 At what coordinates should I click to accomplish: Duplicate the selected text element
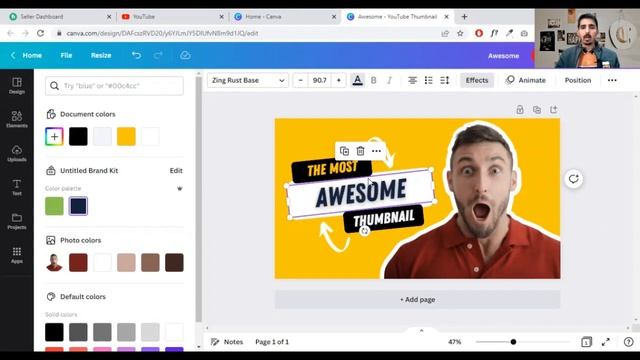(x=344, y=151)
